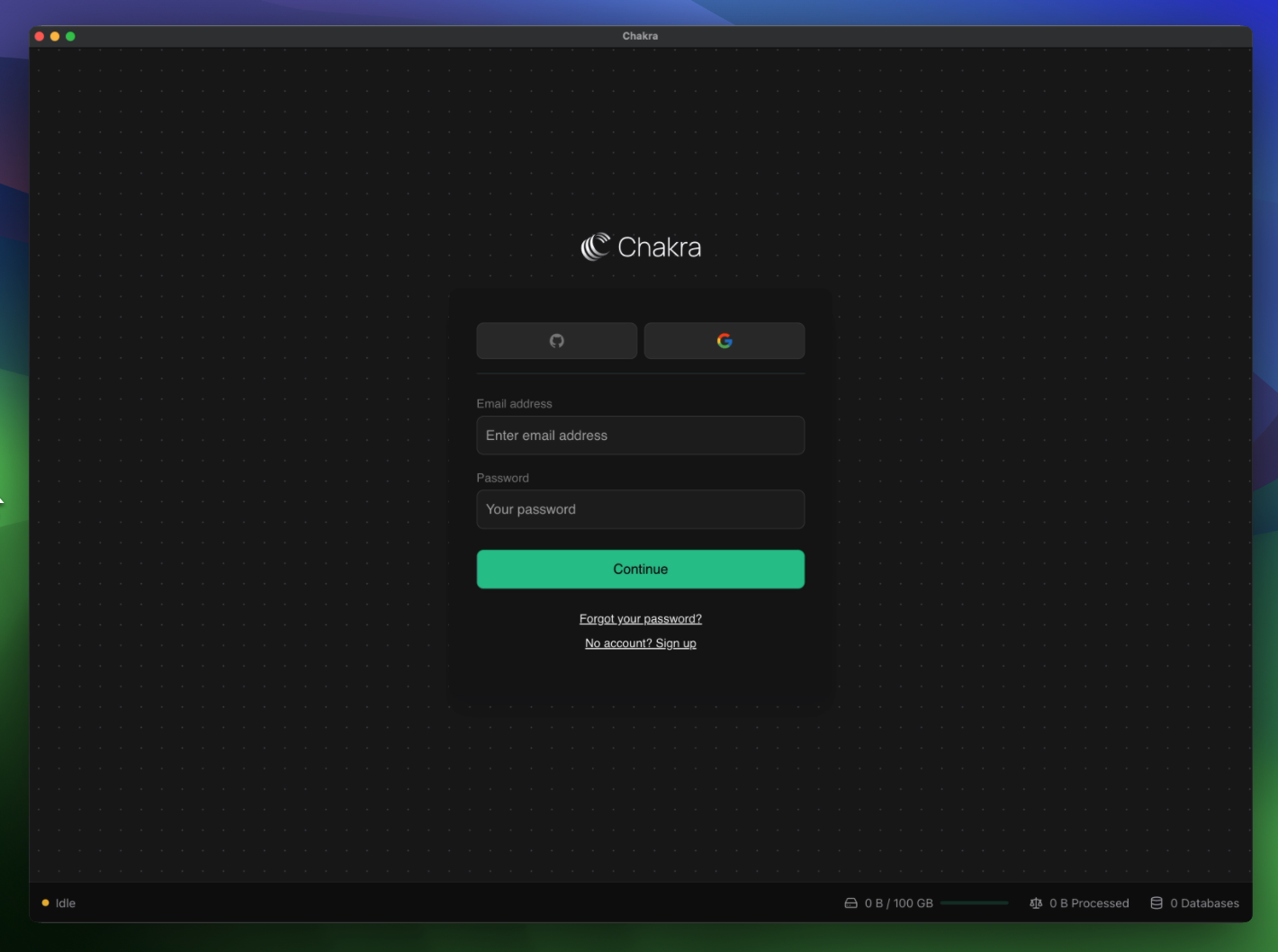
Task: Click the 0 Databases status text
Action: pyautogui.click(x=1204, y=903)
